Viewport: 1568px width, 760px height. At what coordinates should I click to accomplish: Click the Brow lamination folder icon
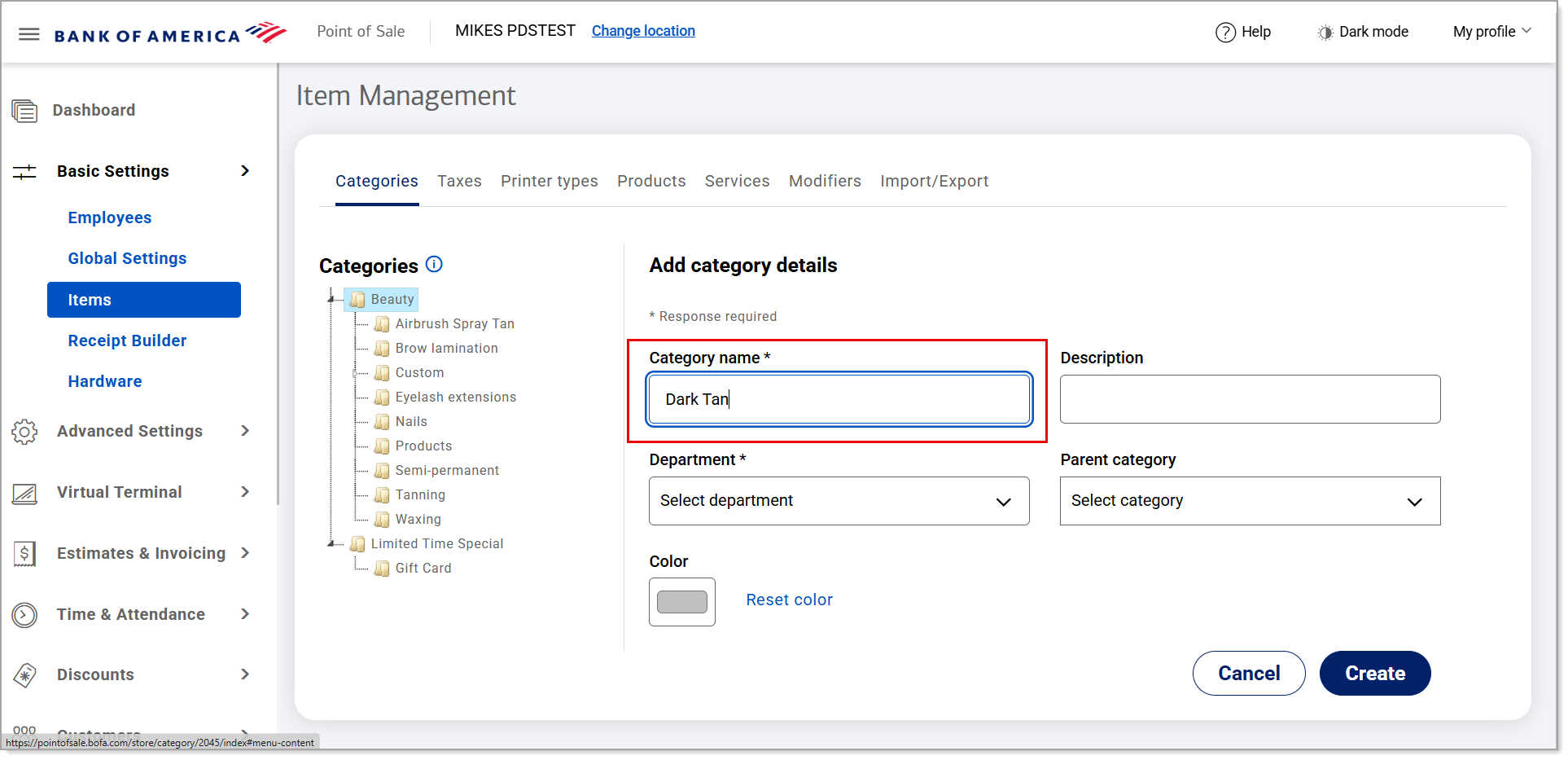click(x=382, y=349)
